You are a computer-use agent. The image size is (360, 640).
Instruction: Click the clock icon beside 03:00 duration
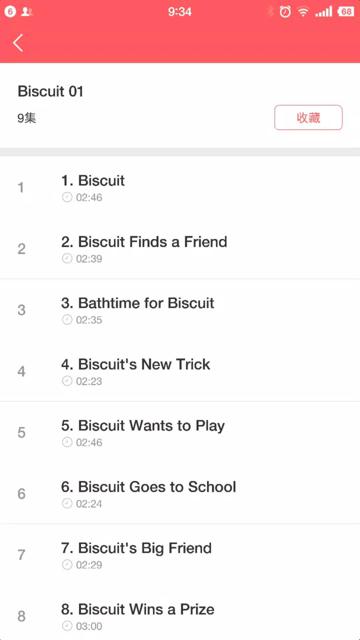(x=67, y=626)
